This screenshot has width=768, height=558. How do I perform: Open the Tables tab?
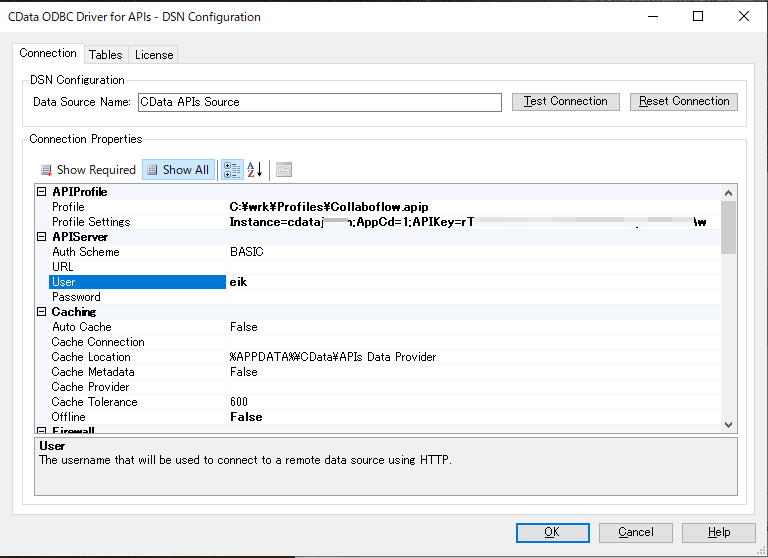tap(106, 55)
